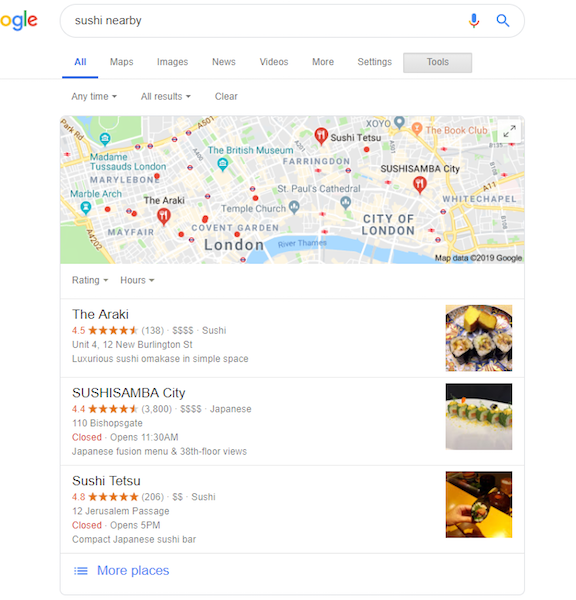Expand the Rating filter dropdown
Viewport: 576px width, 600px height.
[x=90, y=280]
